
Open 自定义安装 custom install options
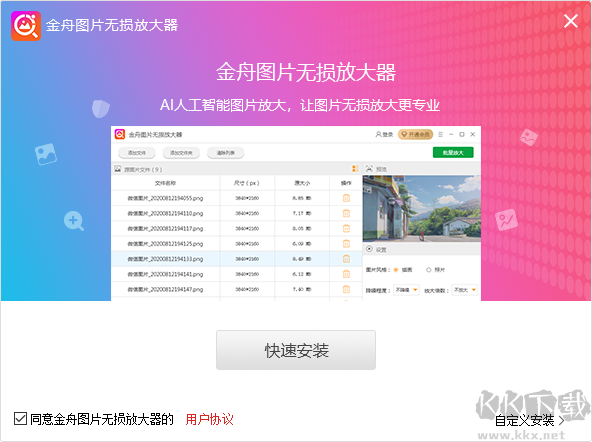pos(530,420)
